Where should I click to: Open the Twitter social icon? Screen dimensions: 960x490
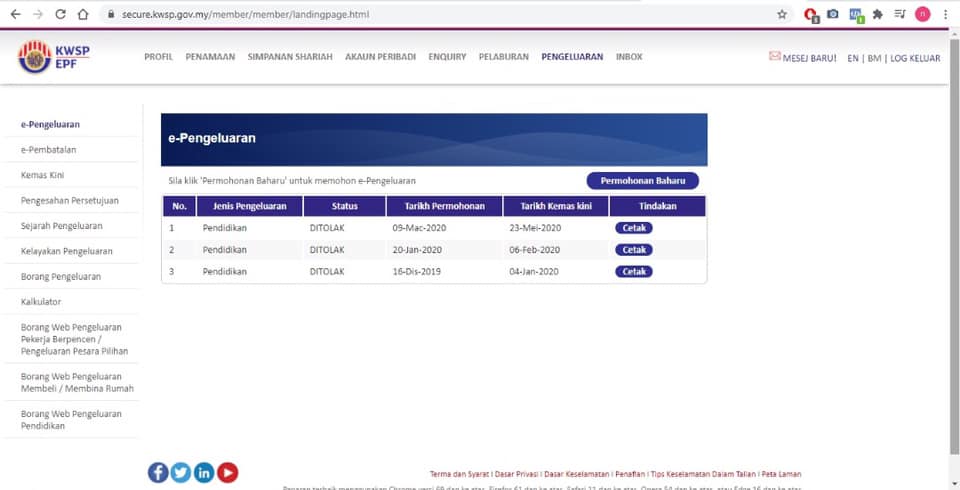click(181, 472)
